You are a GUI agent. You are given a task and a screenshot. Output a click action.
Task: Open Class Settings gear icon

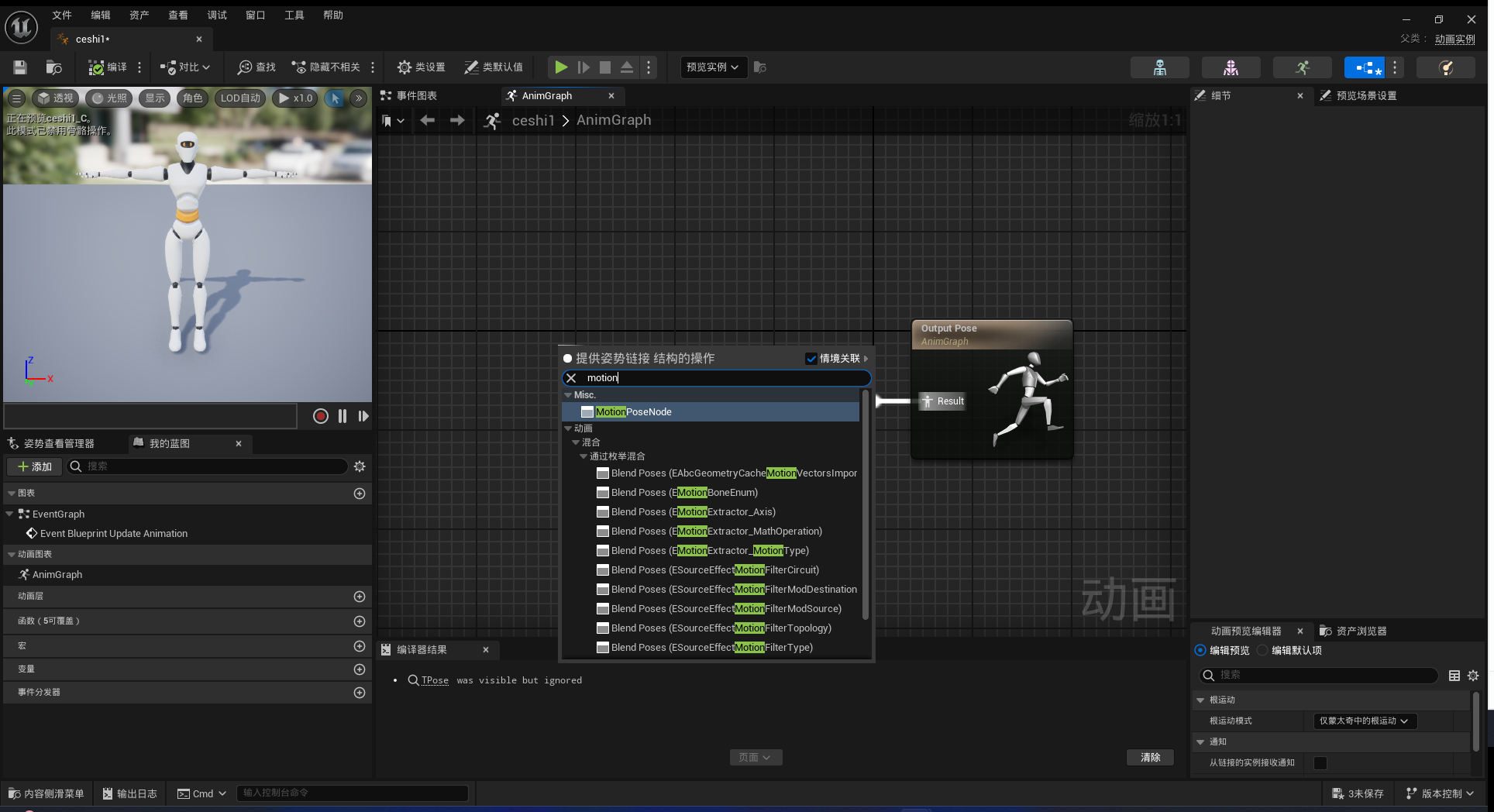pyautogui.click(x=404, y=67)
